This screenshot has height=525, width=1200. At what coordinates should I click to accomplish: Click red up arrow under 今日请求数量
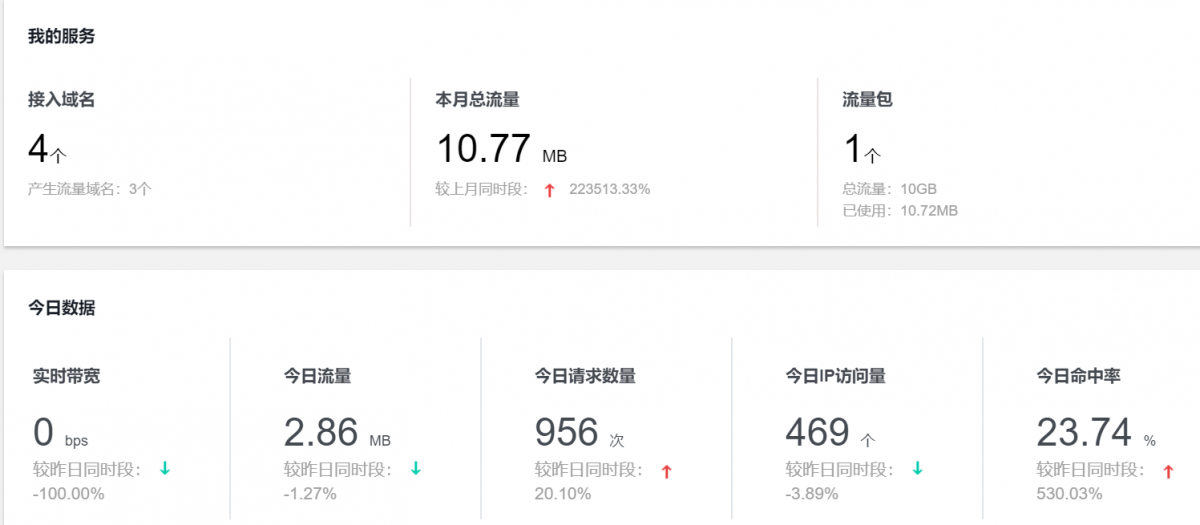tap(667, 471)
